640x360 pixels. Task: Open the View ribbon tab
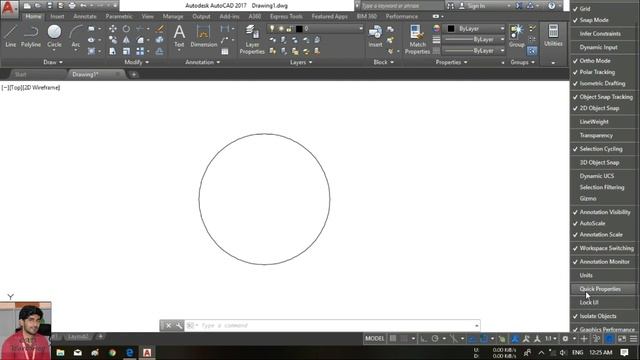(147, 16)
